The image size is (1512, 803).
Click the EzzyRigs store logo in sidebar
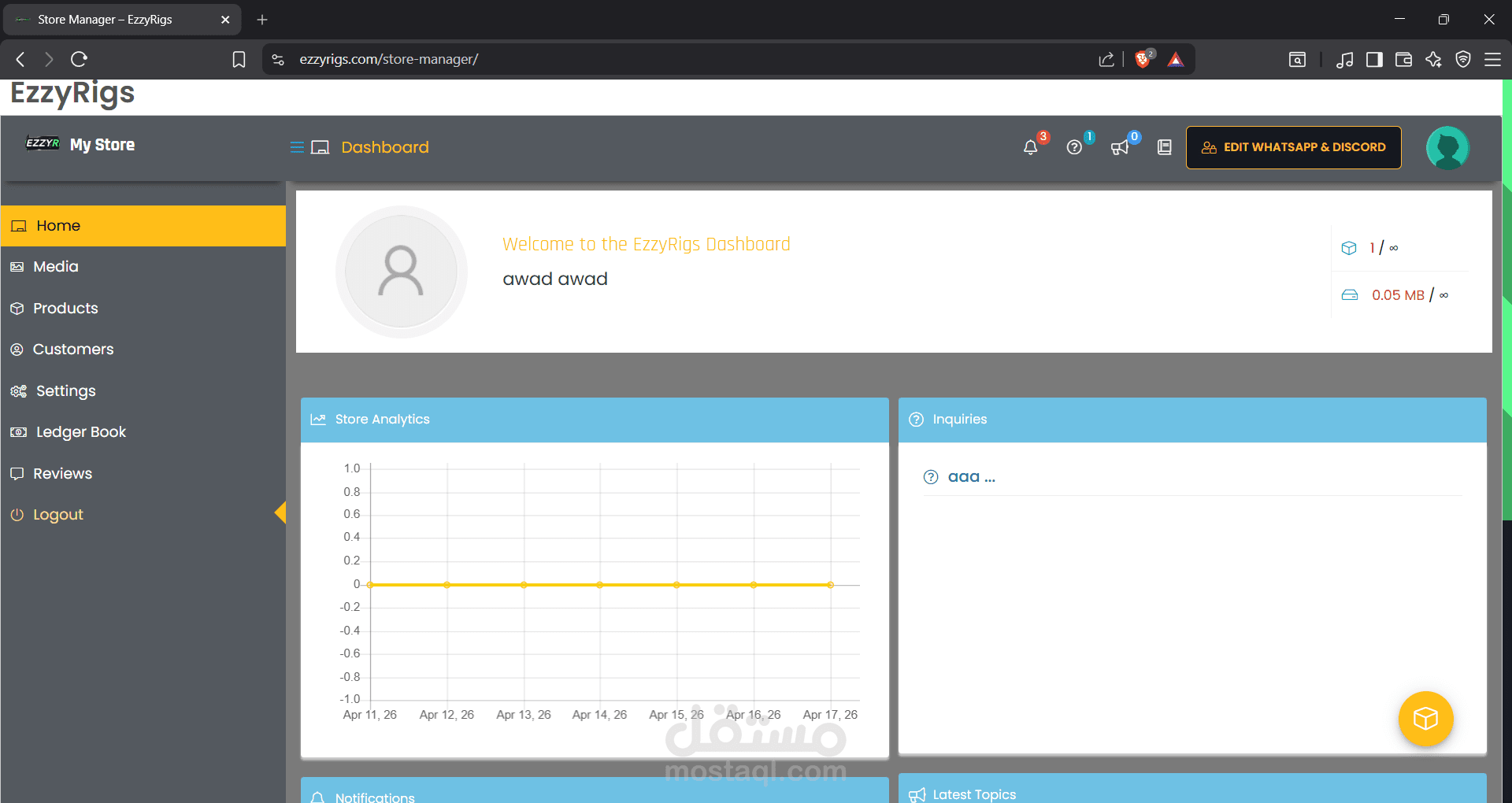tap(43, 143)
